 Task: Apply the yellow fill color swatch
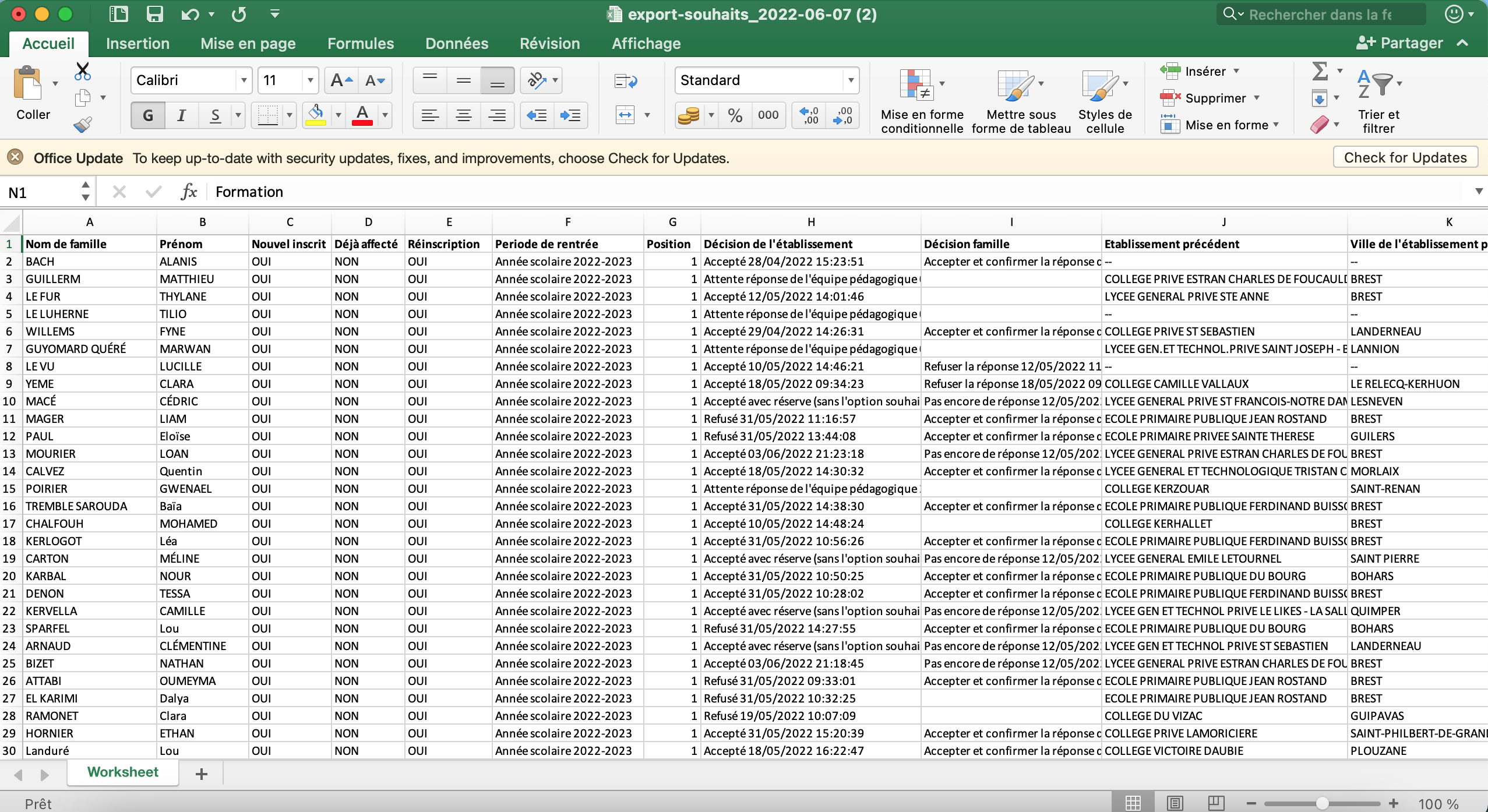click(316, 115)
